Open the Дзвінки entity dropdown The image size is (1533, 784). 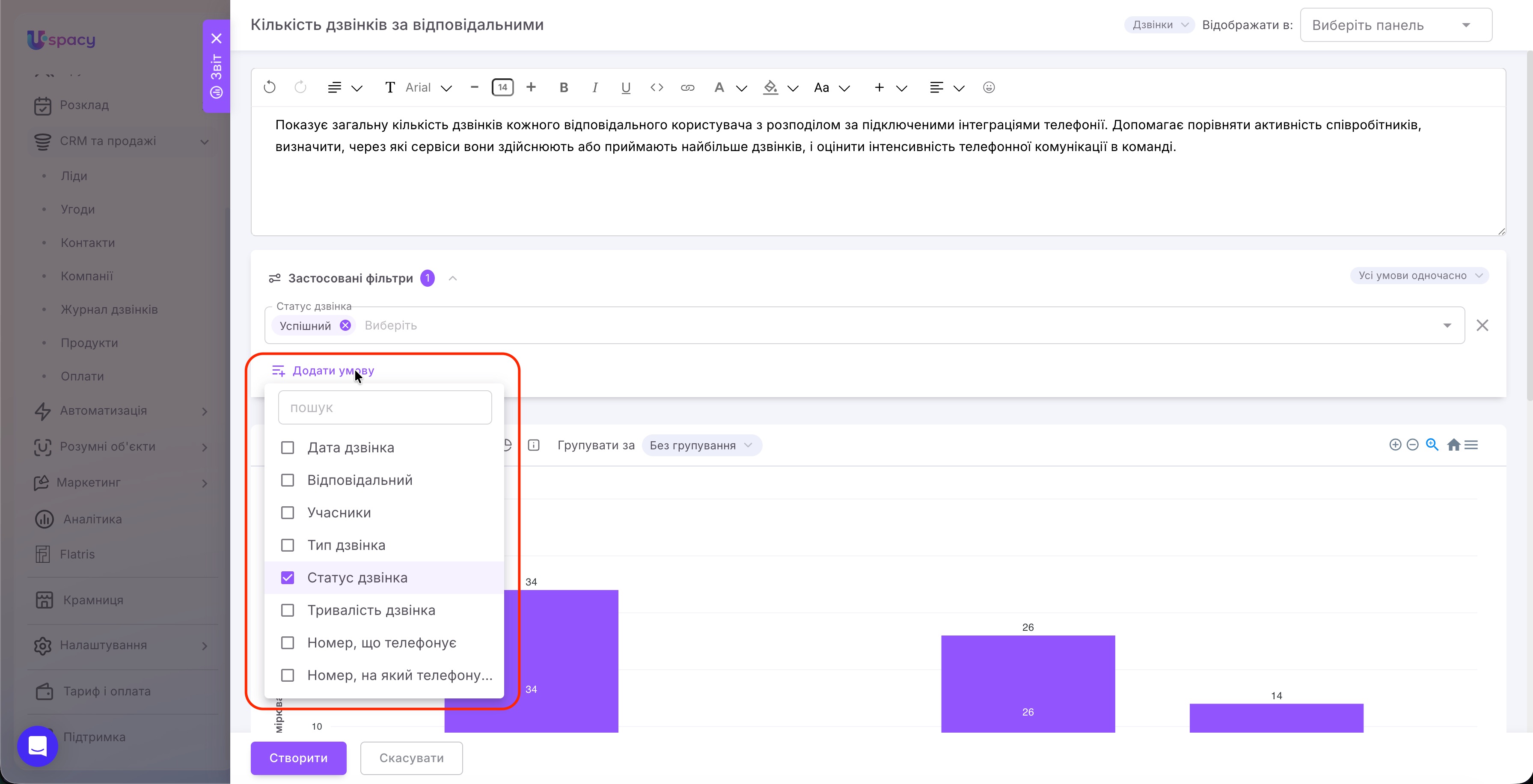1159,25
